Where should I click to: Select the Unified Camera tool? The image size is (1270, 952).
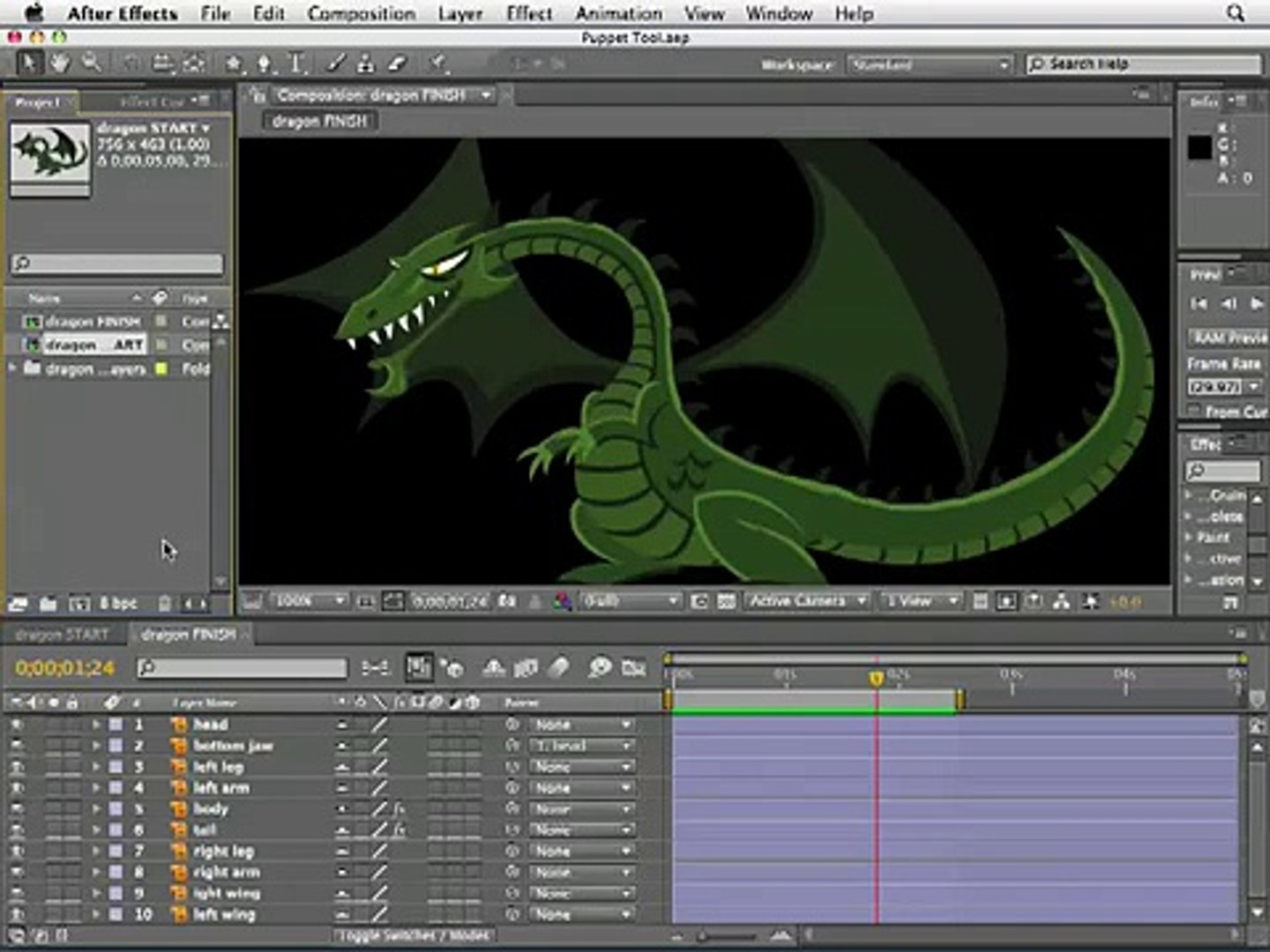162,63
